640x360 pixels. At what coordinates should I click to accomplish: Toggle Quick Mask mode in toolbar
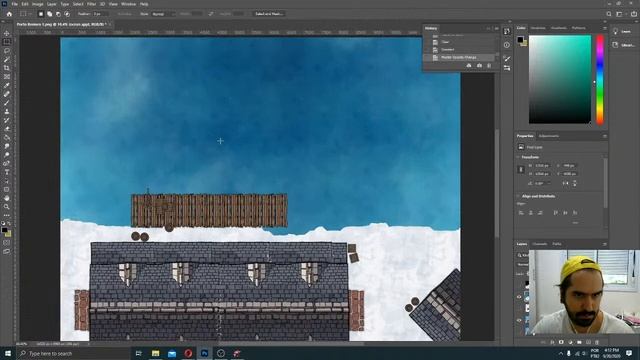pos(7,242)
